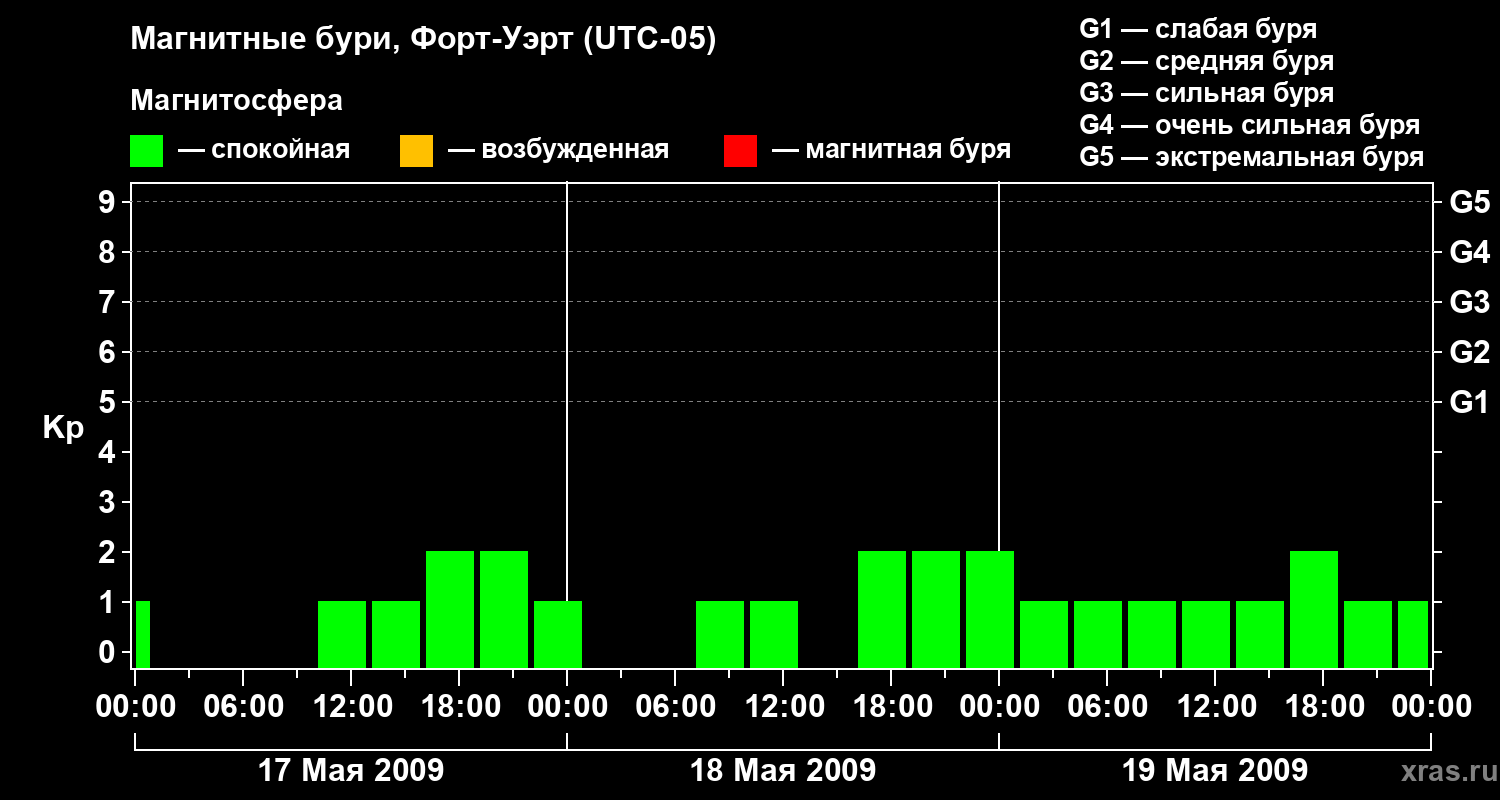Click G3 — сильная буря legend line
The image size is (1500, 800).
tap(1207, 93)
